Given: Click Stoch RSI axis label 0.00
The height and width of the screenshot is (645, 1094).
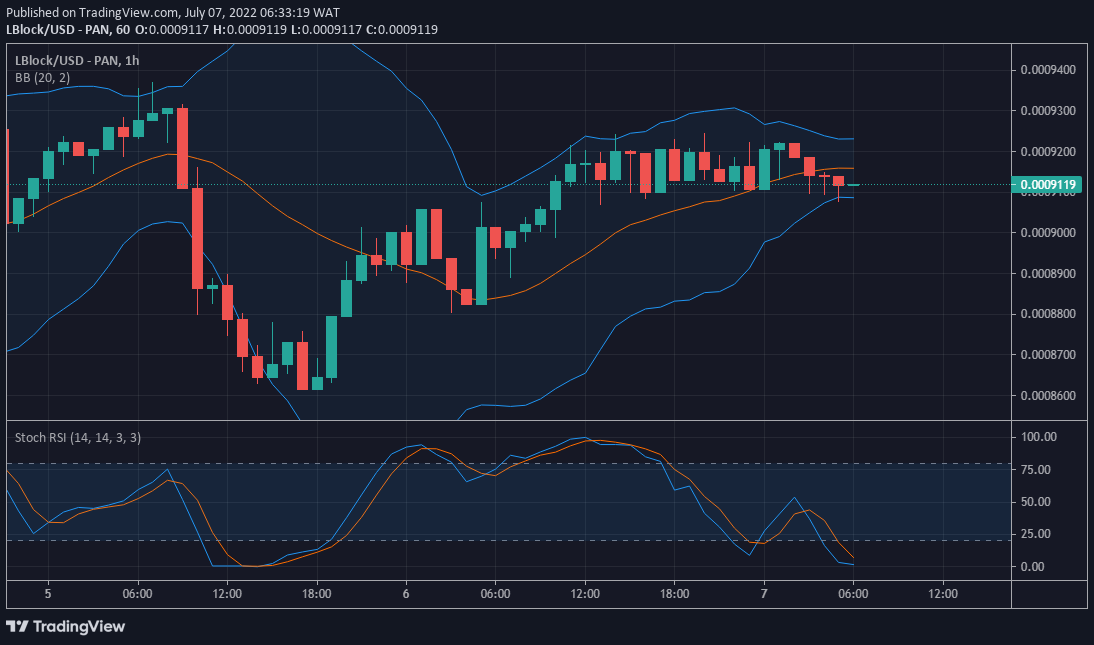Looking at the screenshot, I should pyautogui.click(x=1033, y=566).
